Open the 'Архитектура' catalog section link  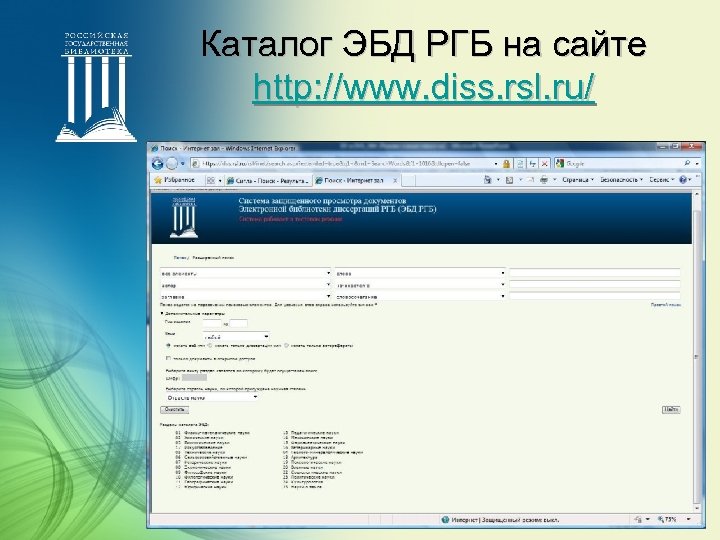(x=304, y=457)
